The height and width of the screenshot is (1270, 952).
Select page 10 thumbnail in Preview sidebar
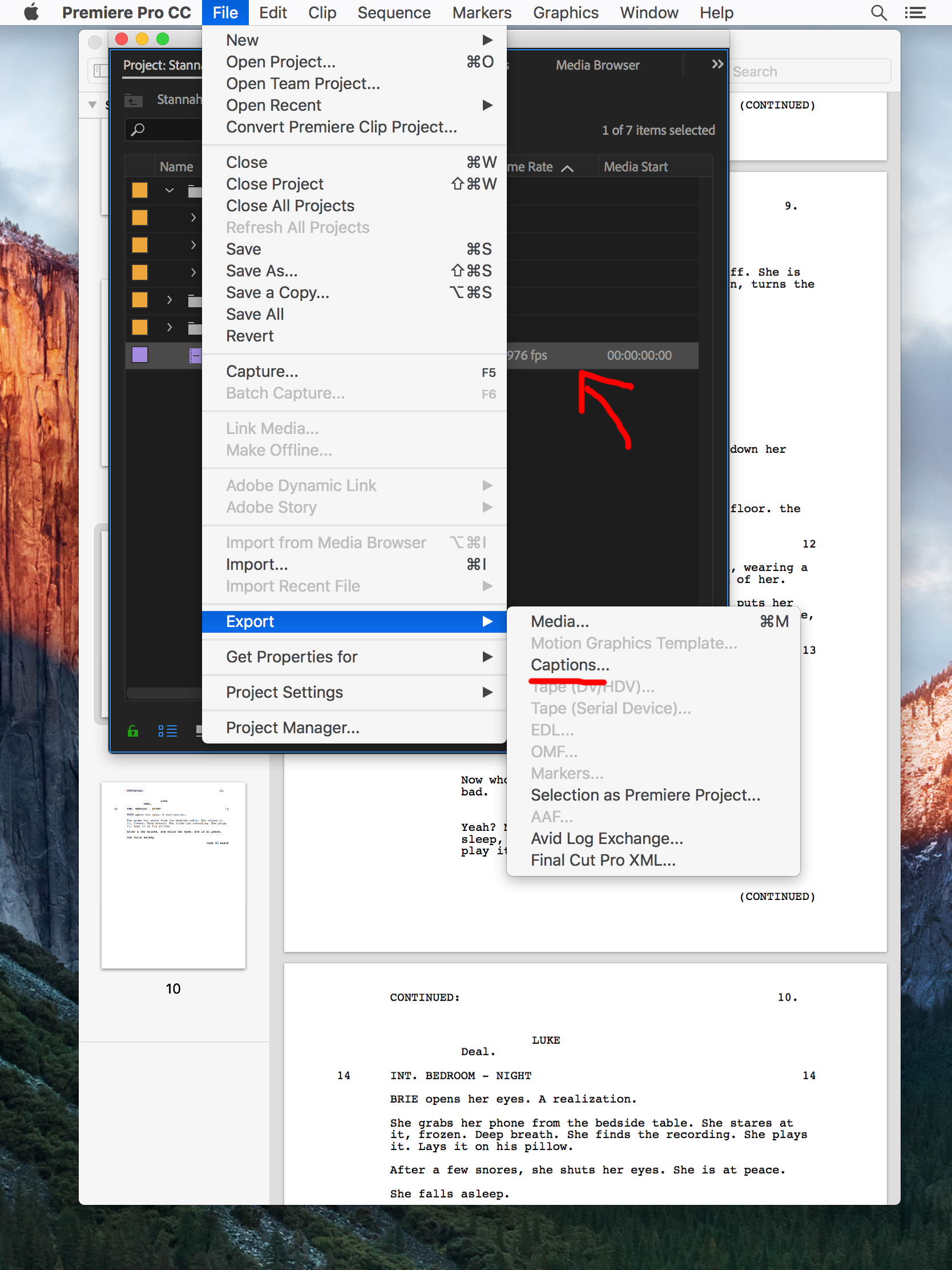[x=174, y=875]
